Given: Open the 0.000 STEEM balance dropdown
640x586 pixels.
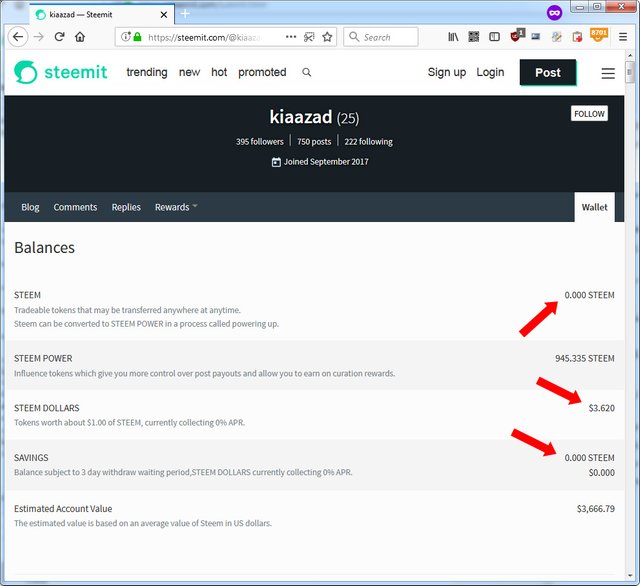Looking at the screenshot, I should point(589,295).
